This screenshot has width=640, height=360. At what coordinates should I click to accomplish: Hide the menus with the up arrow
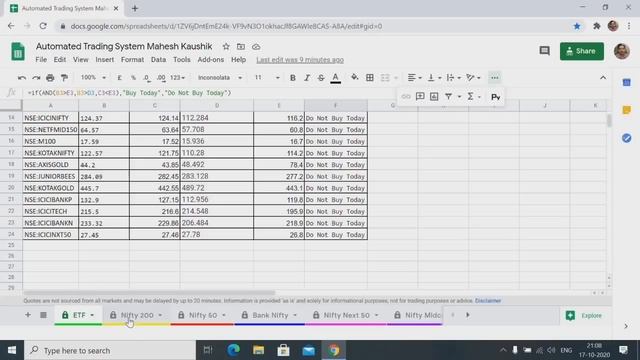tap(603, 78)
